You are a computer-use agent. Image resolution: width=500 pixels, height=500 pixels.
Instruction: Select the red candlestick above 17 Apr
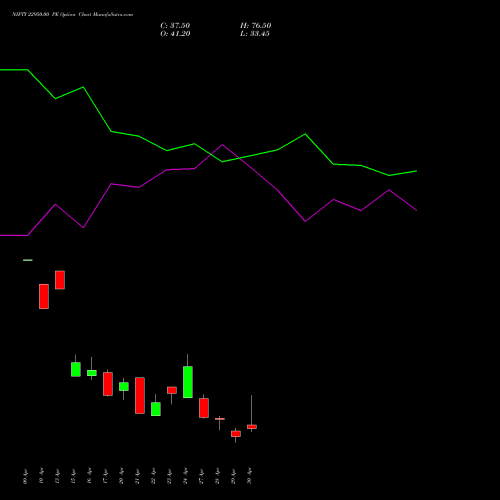tap(108, 384)
